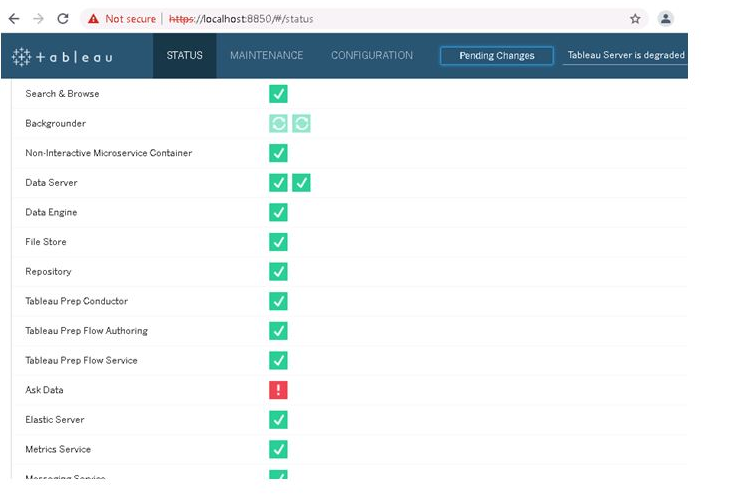The height and width of the screenshot is (499, 730).
Task: Select the Repository label
Action: (x=48, y=271)
